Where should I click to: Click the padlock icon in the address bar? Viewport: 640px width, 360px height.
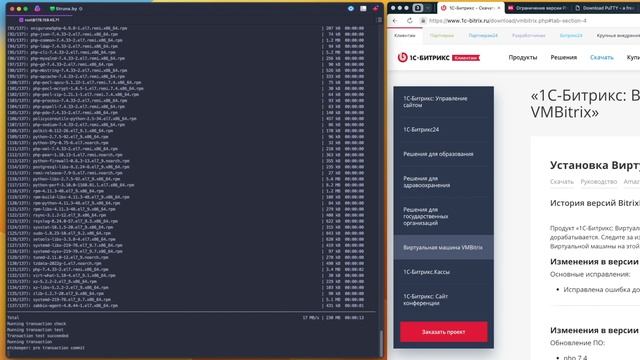(x=423, y=20)
